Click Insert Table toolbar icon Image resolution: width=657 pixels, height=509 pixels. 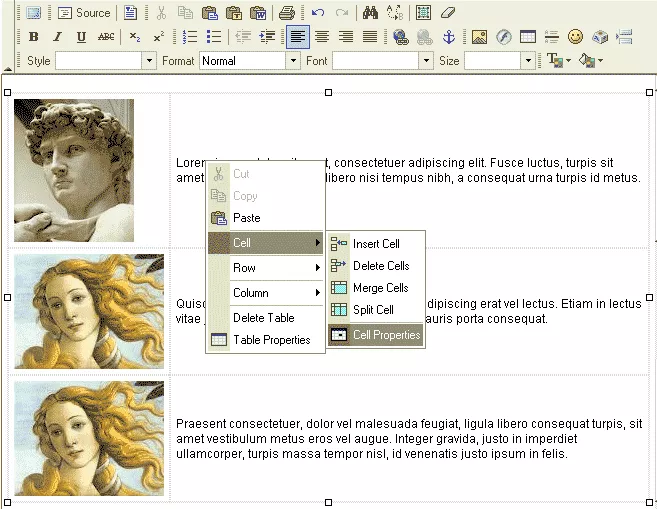[x=528, y=37]
